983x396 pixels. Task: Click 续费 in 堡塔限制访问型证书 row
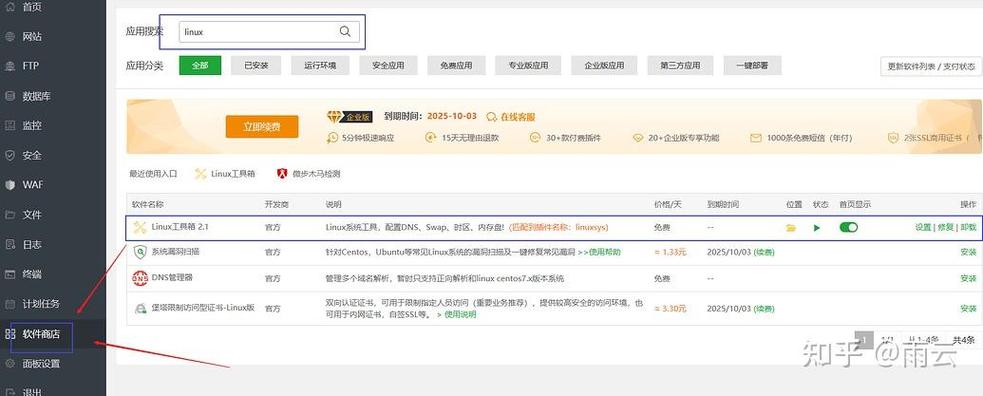(764, 308)
